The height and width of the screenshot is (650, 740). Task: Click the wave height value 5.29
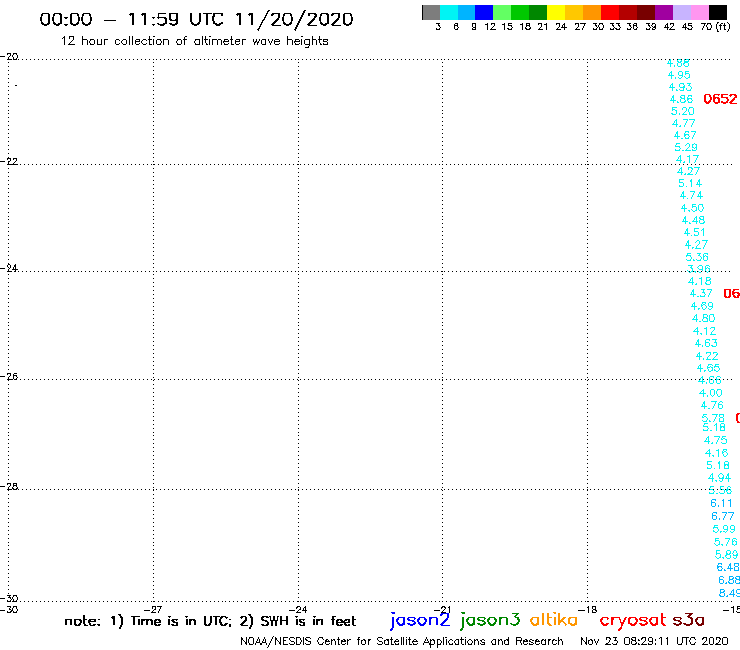[686, 147]
